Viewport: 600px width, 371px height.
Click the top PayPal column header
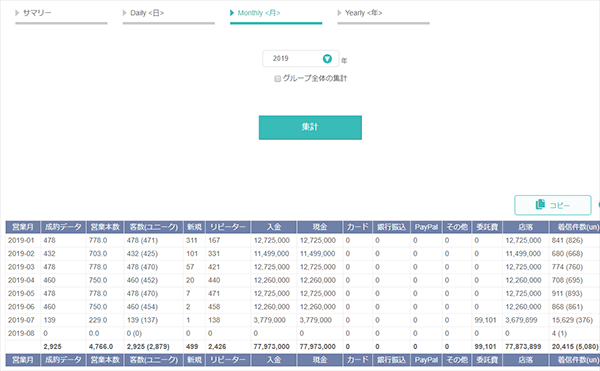pyautogui.click(x=426, y=227)
